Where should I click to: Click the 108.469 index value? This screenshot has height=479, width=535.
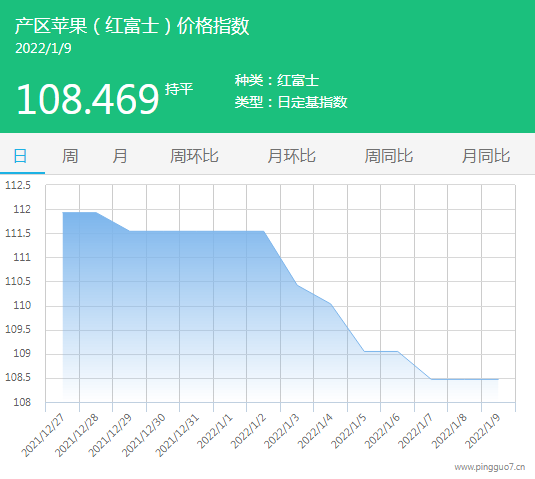click(88, 99)
